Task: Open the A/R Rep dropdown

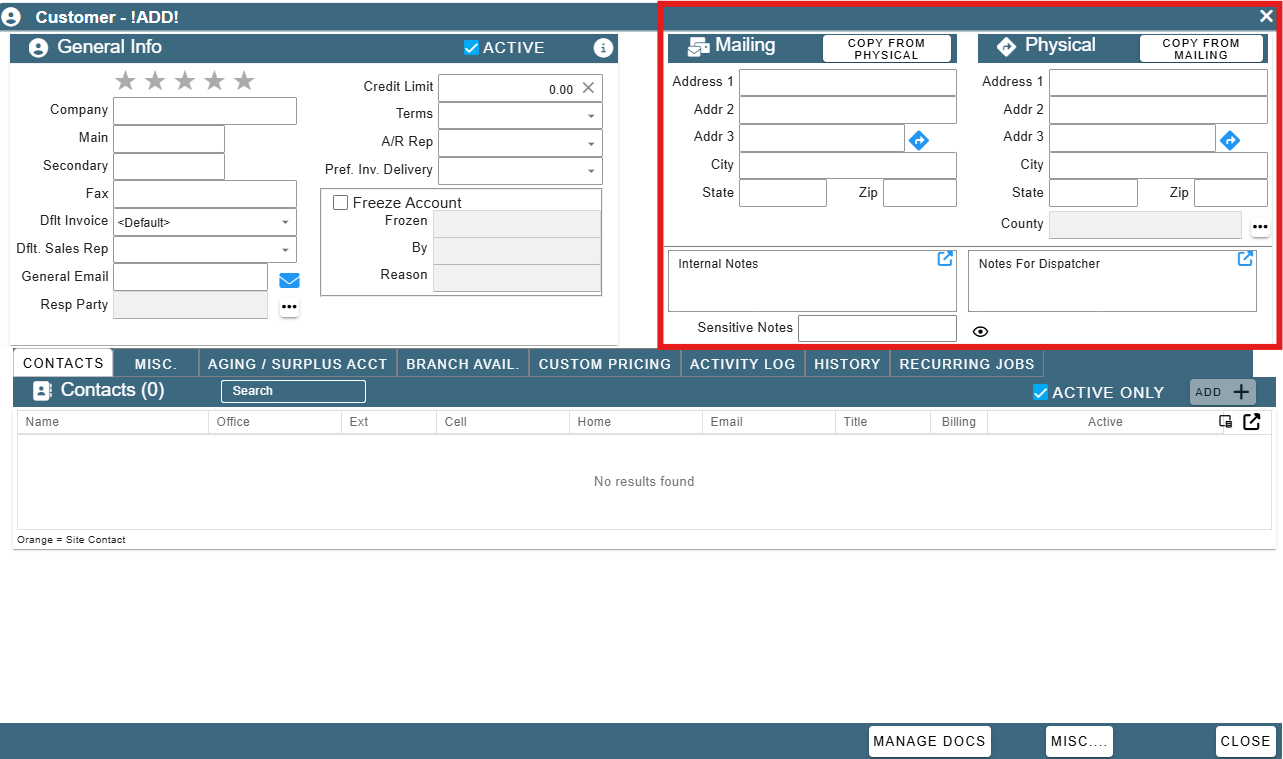Action: pos(590,144)
